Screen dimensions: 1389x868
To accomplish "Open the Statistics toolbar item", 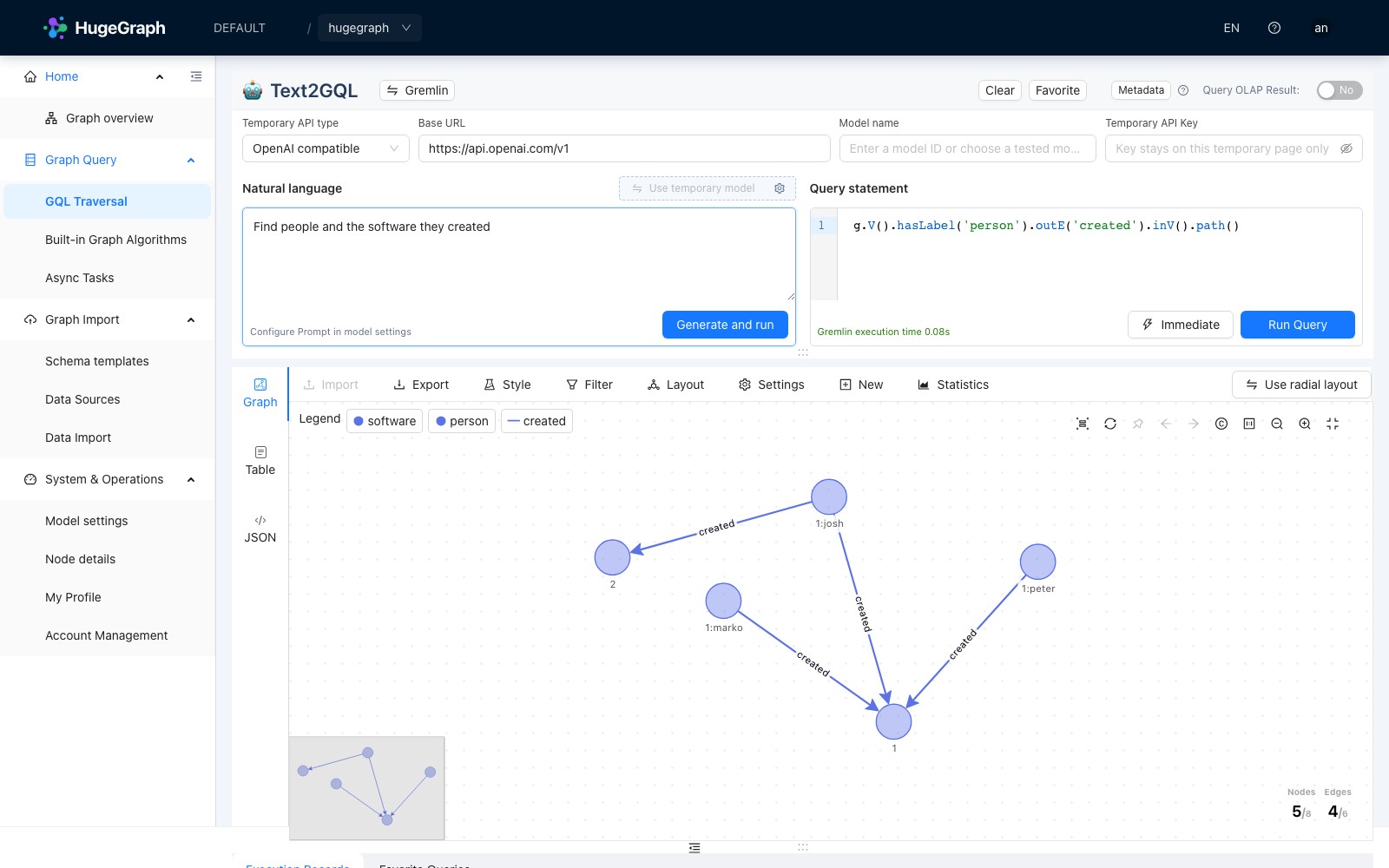I will (953, 385).
